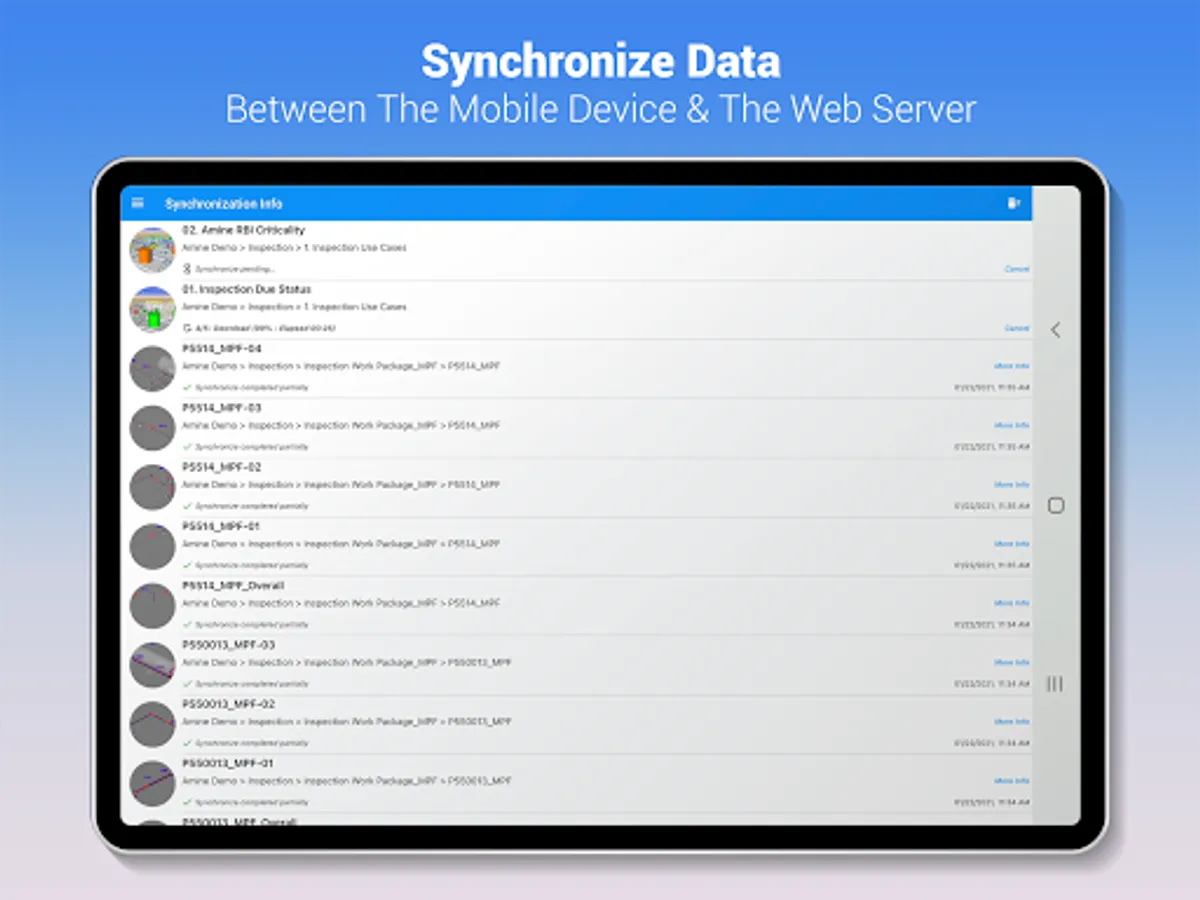Viewport: 1200px width, 900px height.
Task: Click the title '01. Inspection Due Status'
Action: (x=246, y=289)
